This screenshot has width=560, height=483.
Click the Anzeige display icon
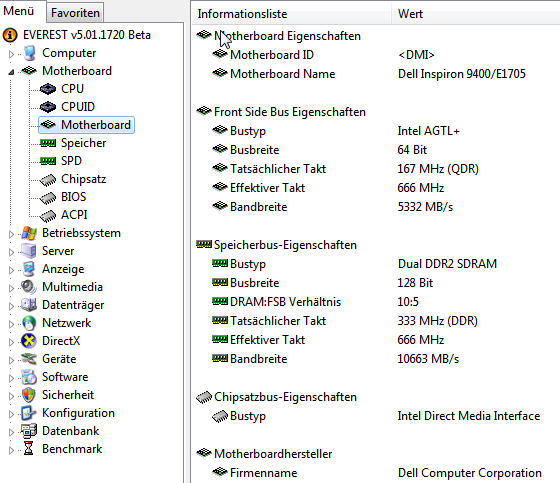point(29,269)
